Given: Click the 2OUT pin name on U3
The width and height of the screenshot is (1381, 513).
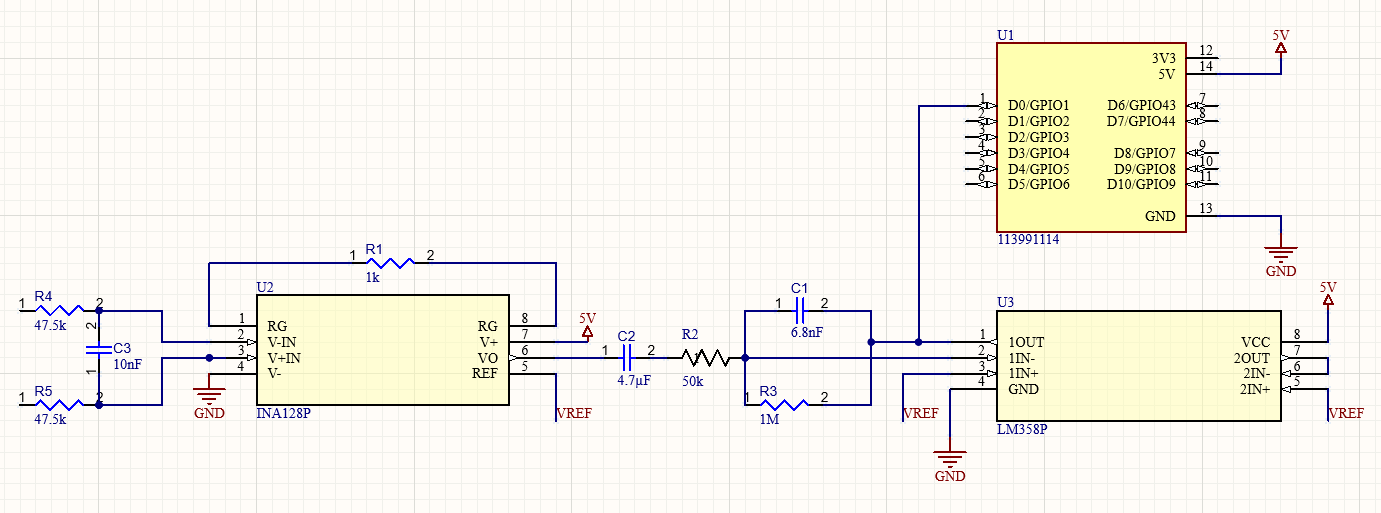Looking at the screenshot, I should 1251,358.
